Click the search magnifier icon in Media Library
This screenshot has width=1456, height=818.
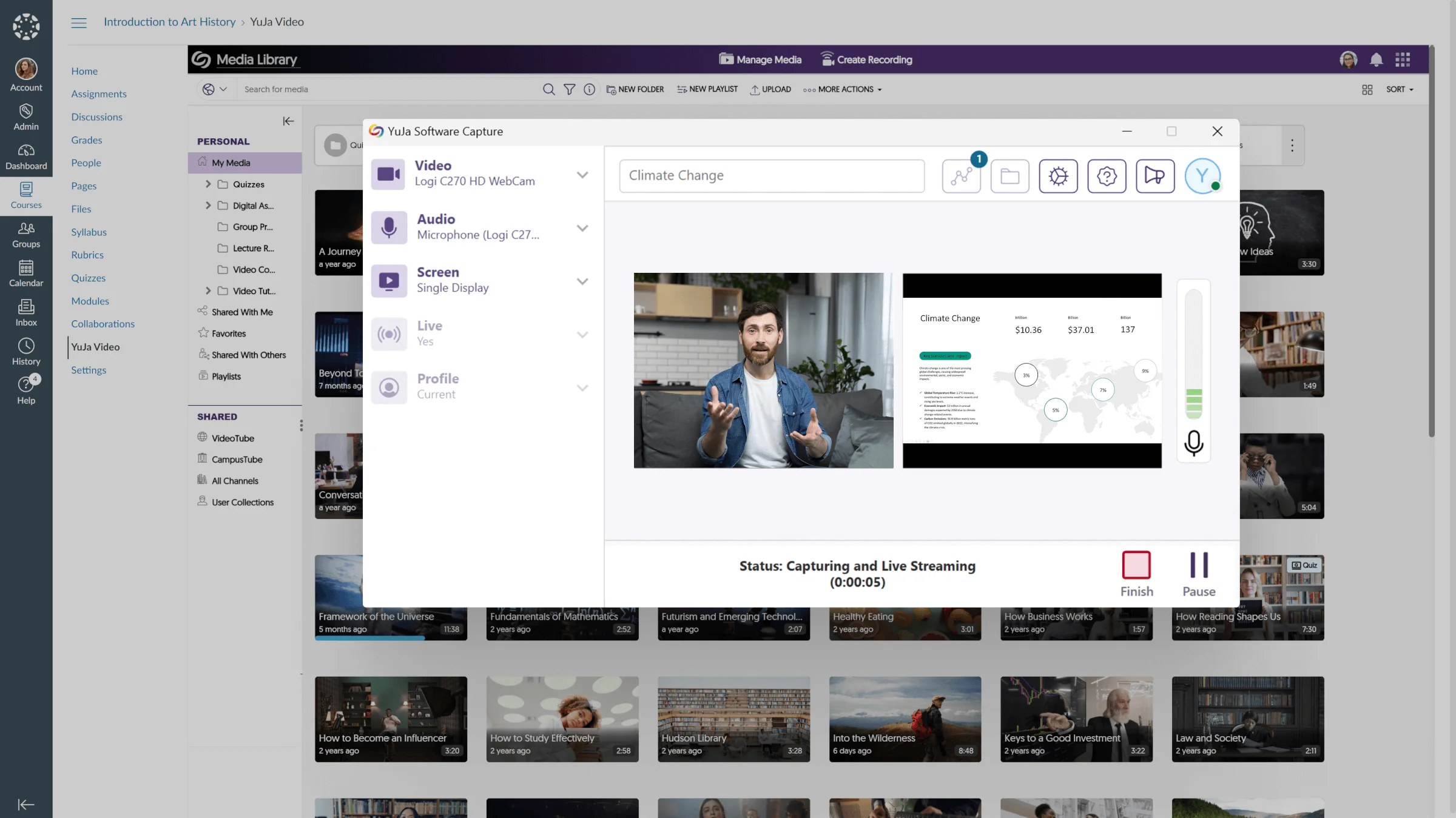[x=548, y=89]
